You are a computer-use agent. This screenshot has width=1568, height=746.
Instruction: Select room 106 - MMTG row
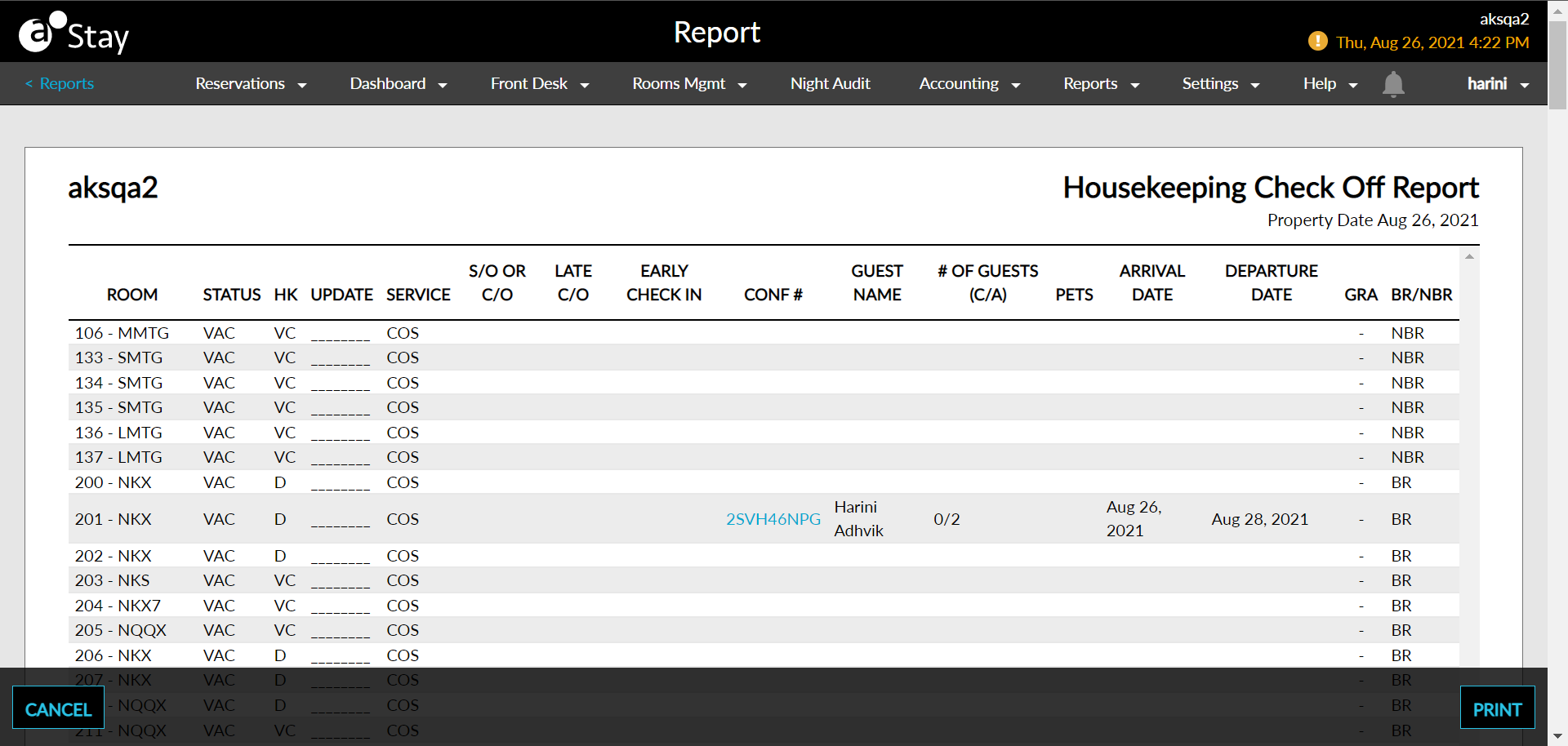click(764, 333)
